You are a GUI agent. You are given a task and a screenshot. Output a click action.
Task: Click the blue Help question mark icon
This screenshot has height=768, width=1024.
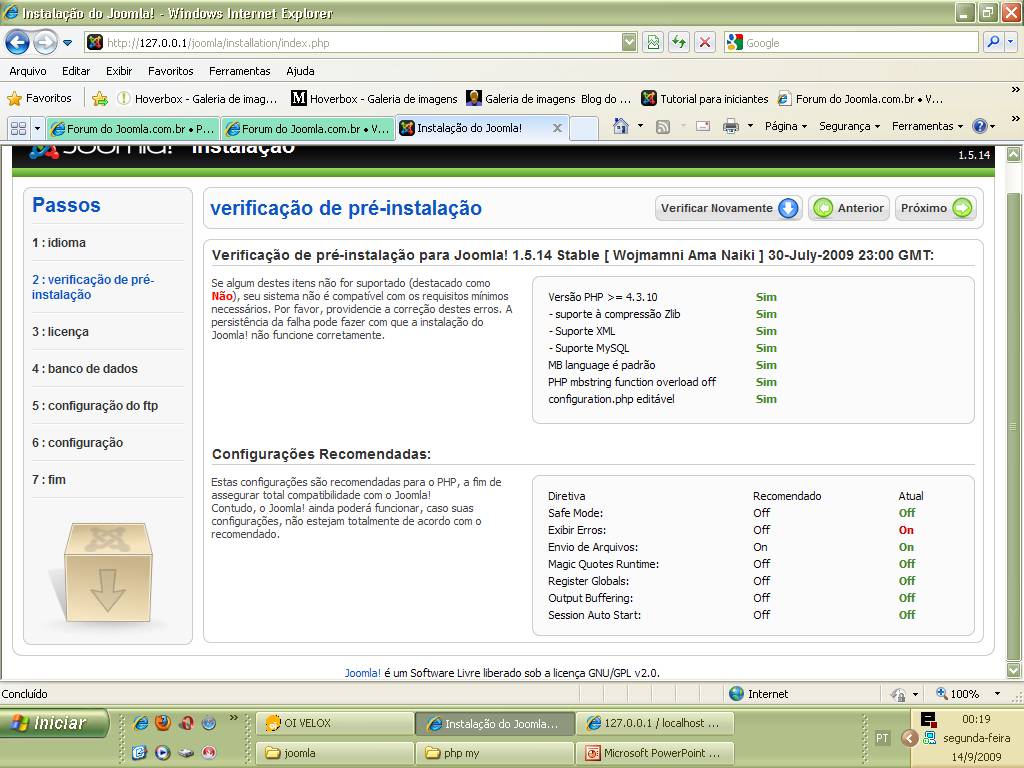[980, 126]
